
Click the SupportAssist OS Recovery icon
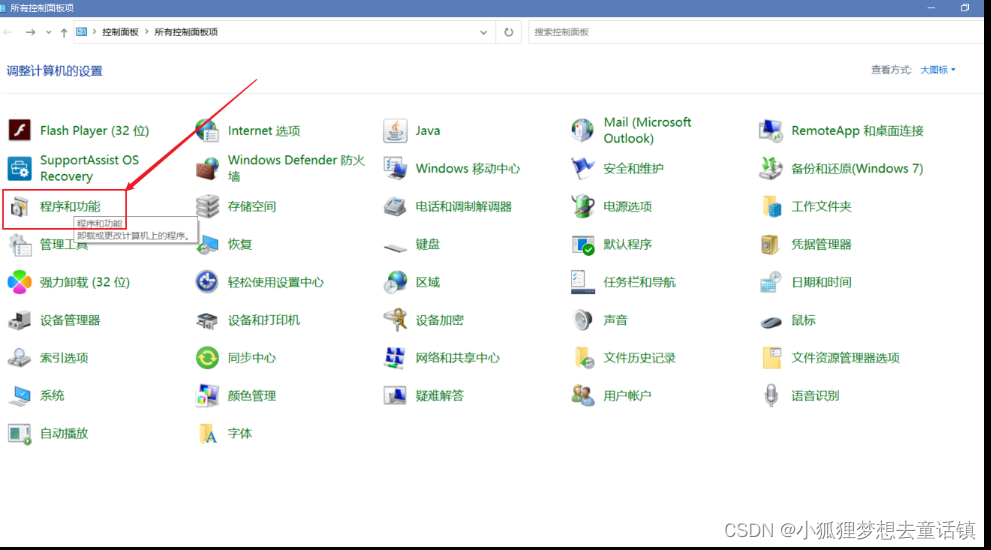(x=20, y=168)
